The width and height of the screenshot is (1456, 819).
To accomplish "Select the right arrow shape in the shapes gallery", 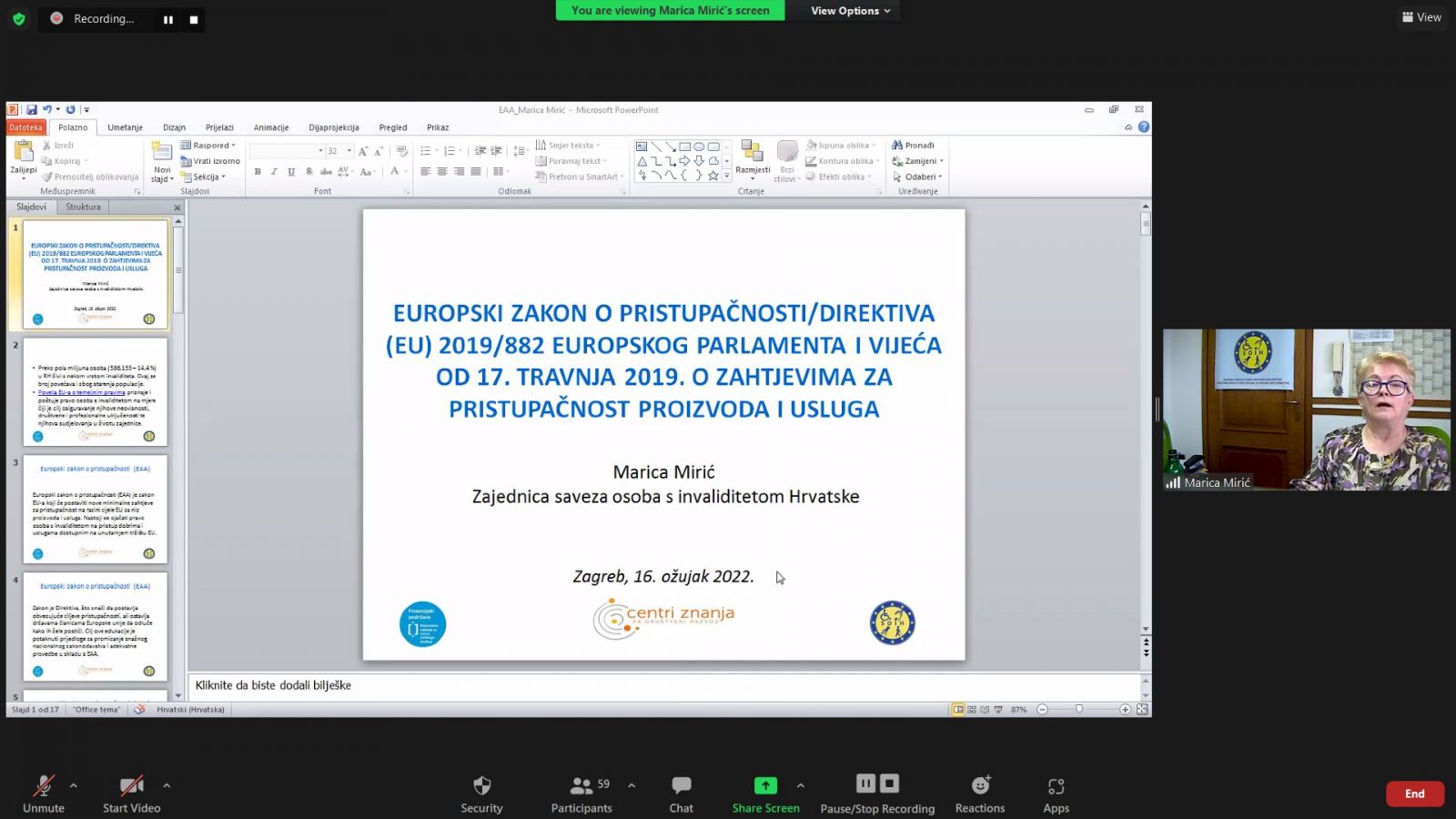I will (x=684, y=161).
